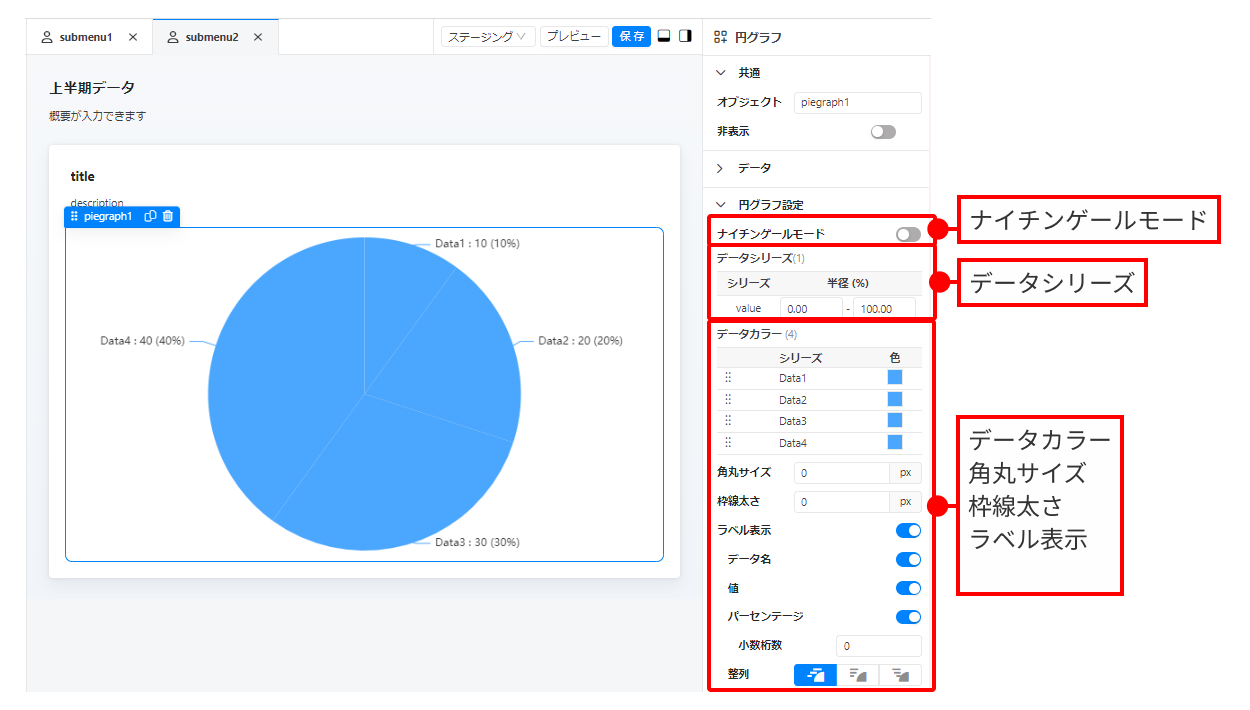Collapse the 共通 section
This screenshot has height=710, width=1250.
(720, 73)
